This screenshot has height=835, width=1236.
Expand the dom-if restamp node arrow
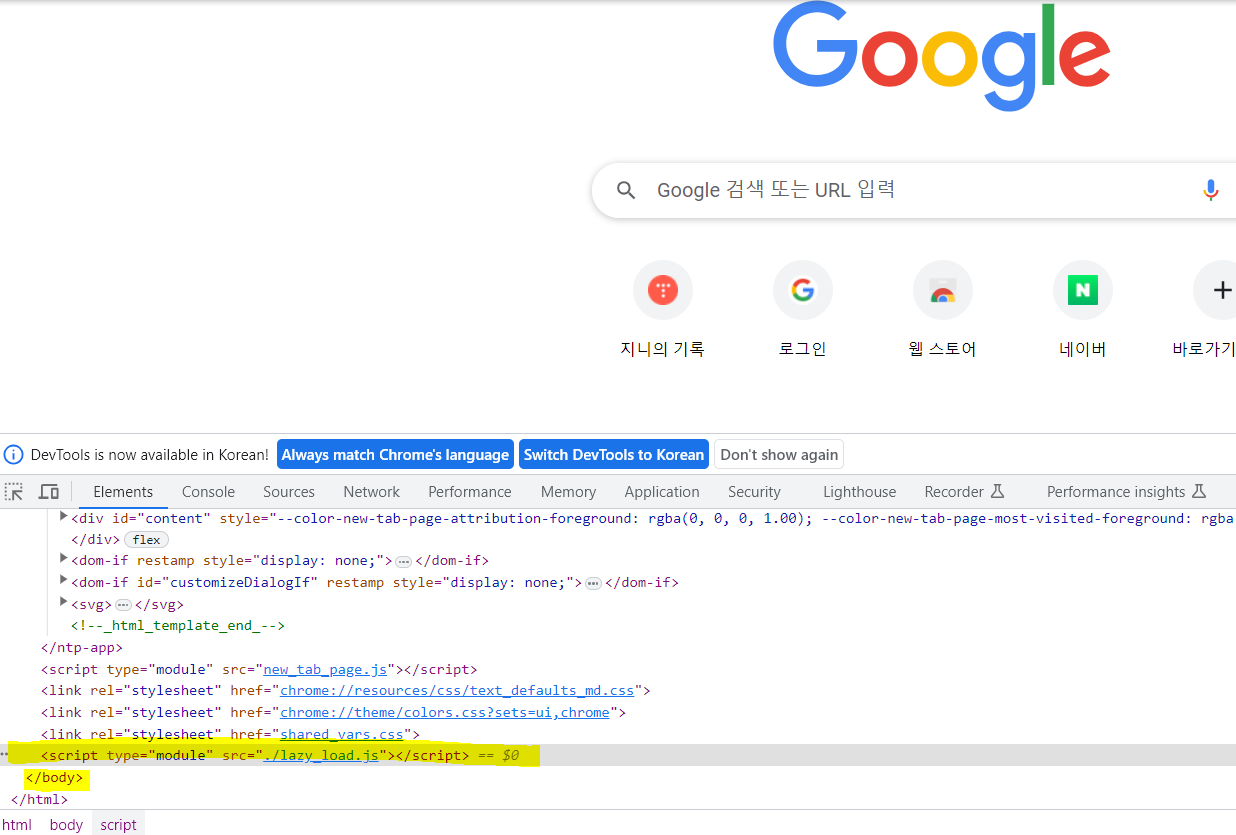coord(64,559)
